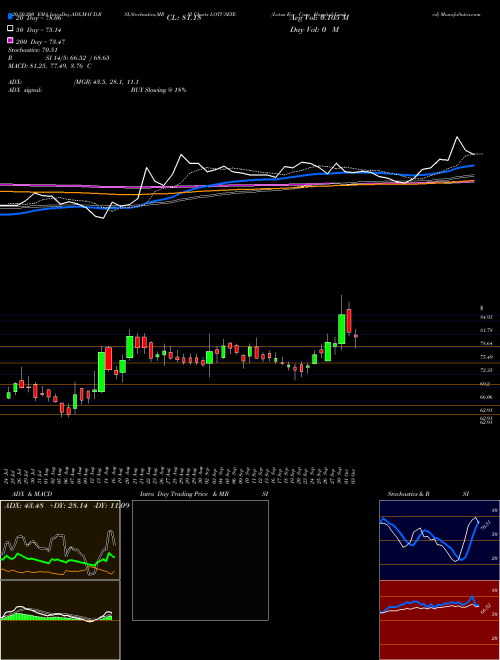Click the empty intraday trading price panel

pyautogui.click(x=200, y=560)
